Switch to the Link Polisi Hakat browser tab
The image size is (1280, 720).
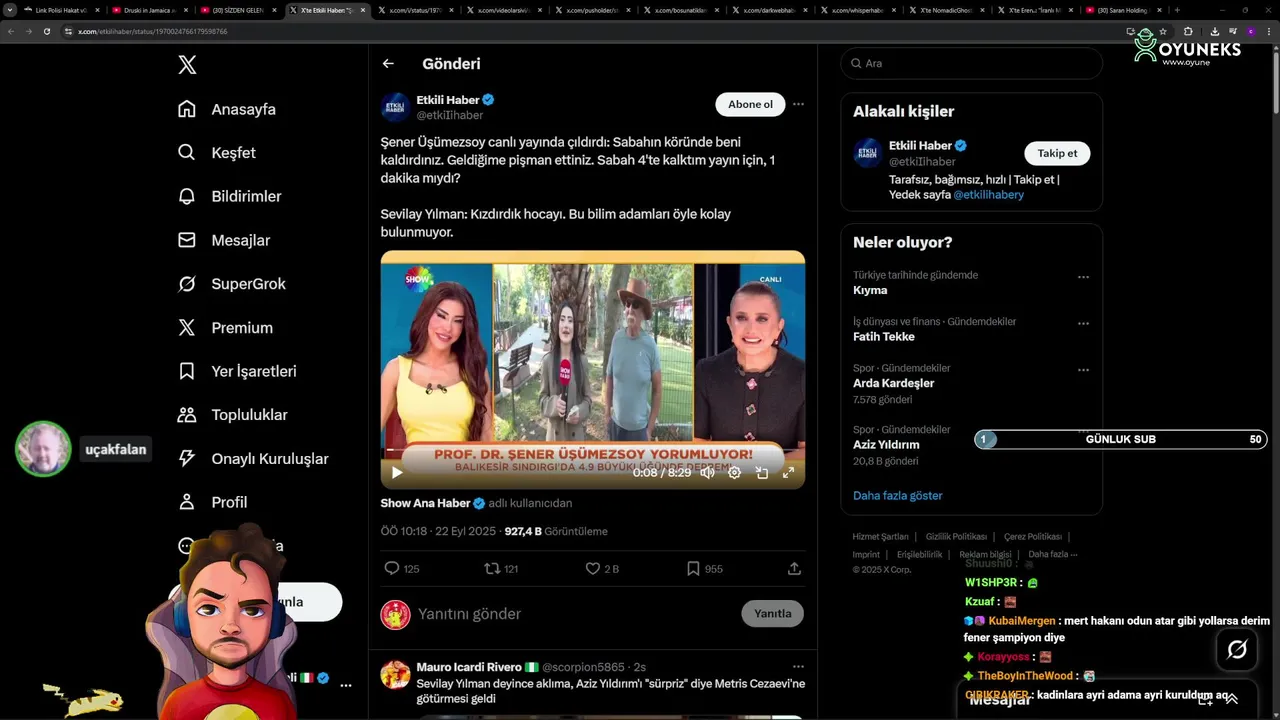[60, 10]
